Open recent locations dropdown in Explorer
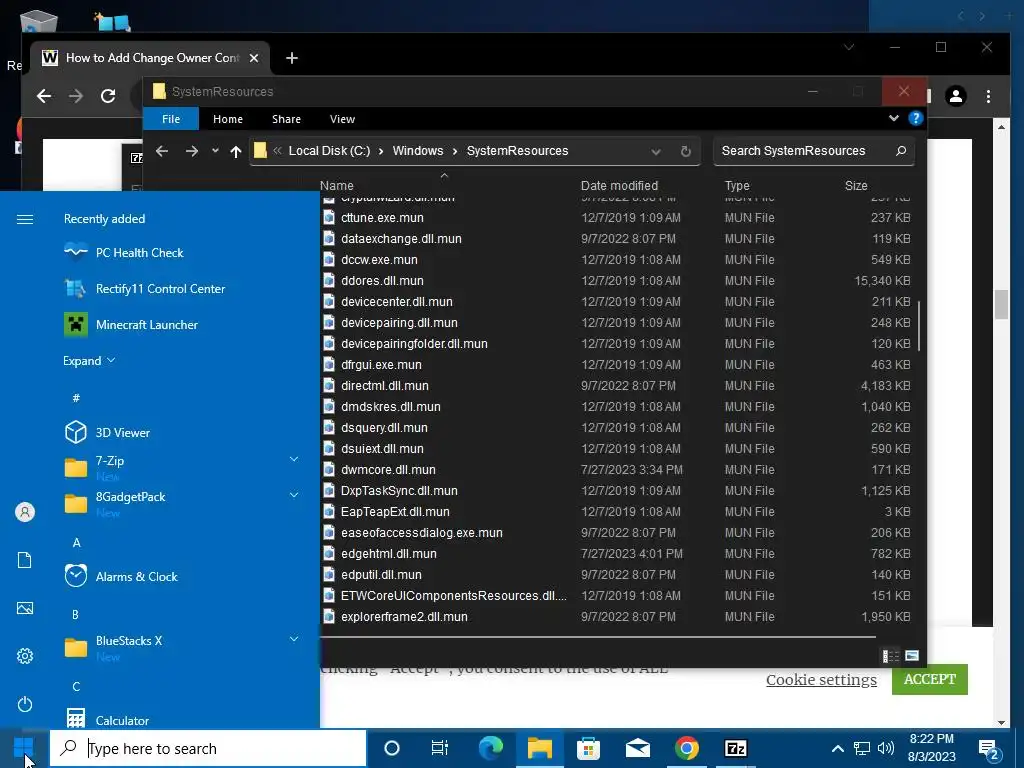Image resolution: width=1024 pixels, height=768 pixels. coord(215,151)
